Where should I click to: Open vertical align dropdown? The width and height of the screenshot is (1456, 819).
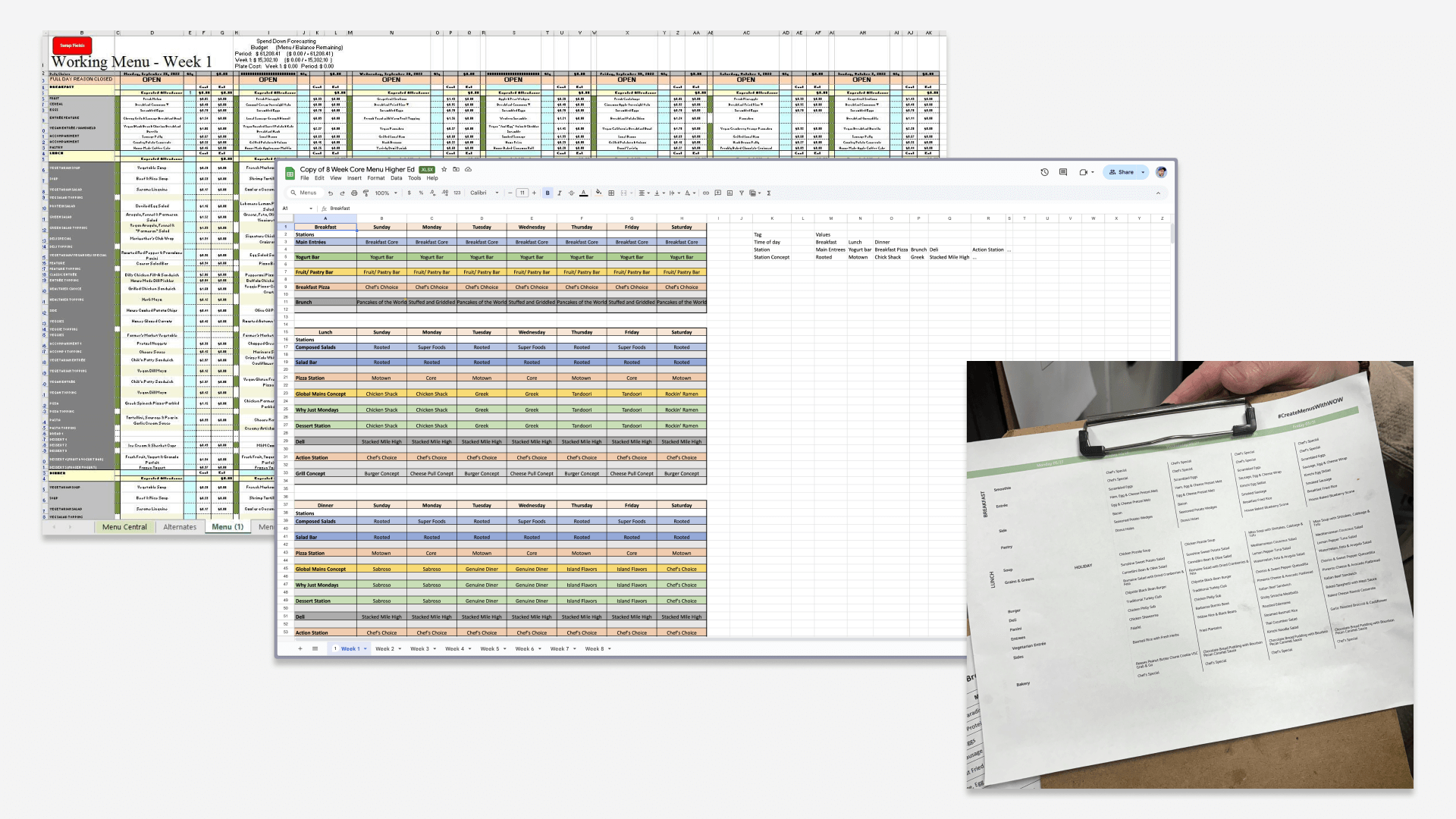click(x=658, y=193)
